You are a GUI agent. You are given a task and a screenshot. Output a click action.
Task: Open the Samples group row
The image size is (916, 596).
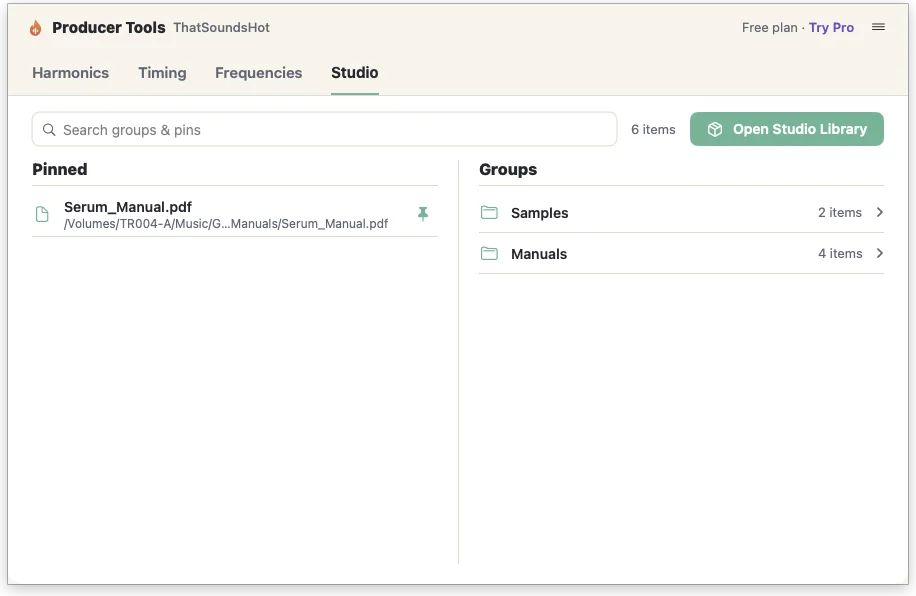tap(681, 213)
